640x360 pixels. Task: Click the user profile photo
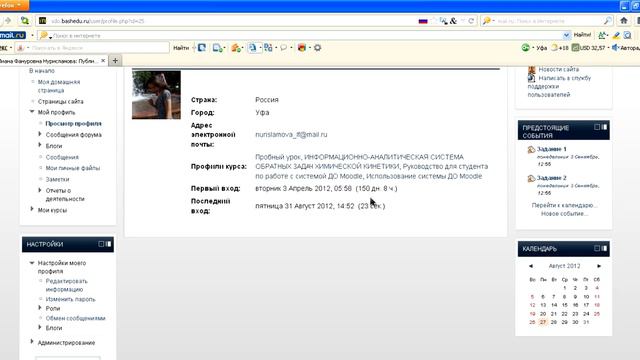[156, 95]
